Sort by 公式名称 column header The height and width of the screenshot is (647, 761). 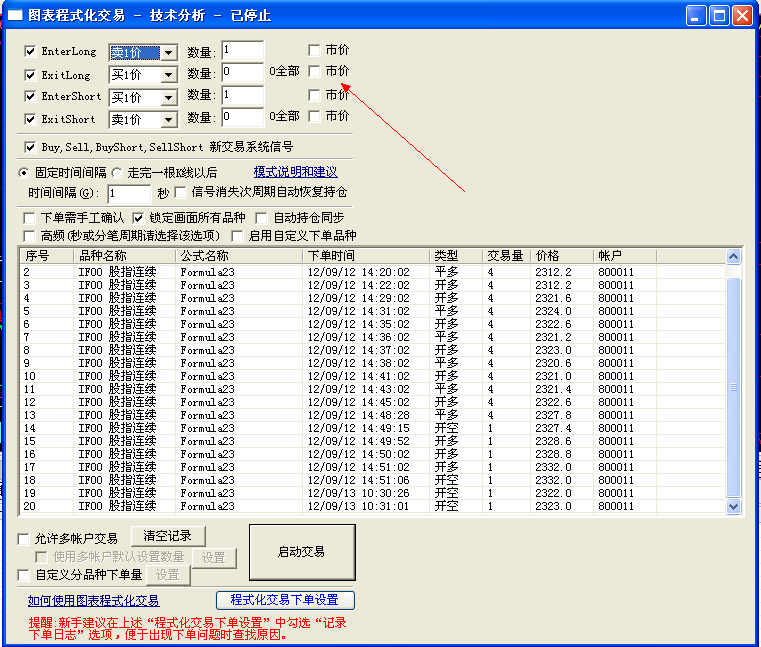point(239,256)
